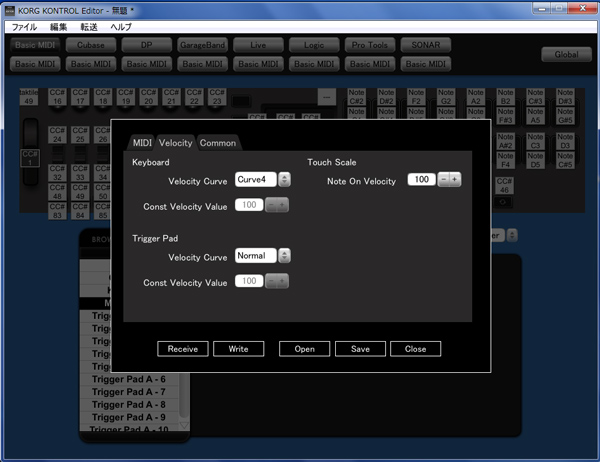Screen dimensions: 600x462
Task: Select Trigger Pad A - 7 in browser
Action: coord(129,392)
